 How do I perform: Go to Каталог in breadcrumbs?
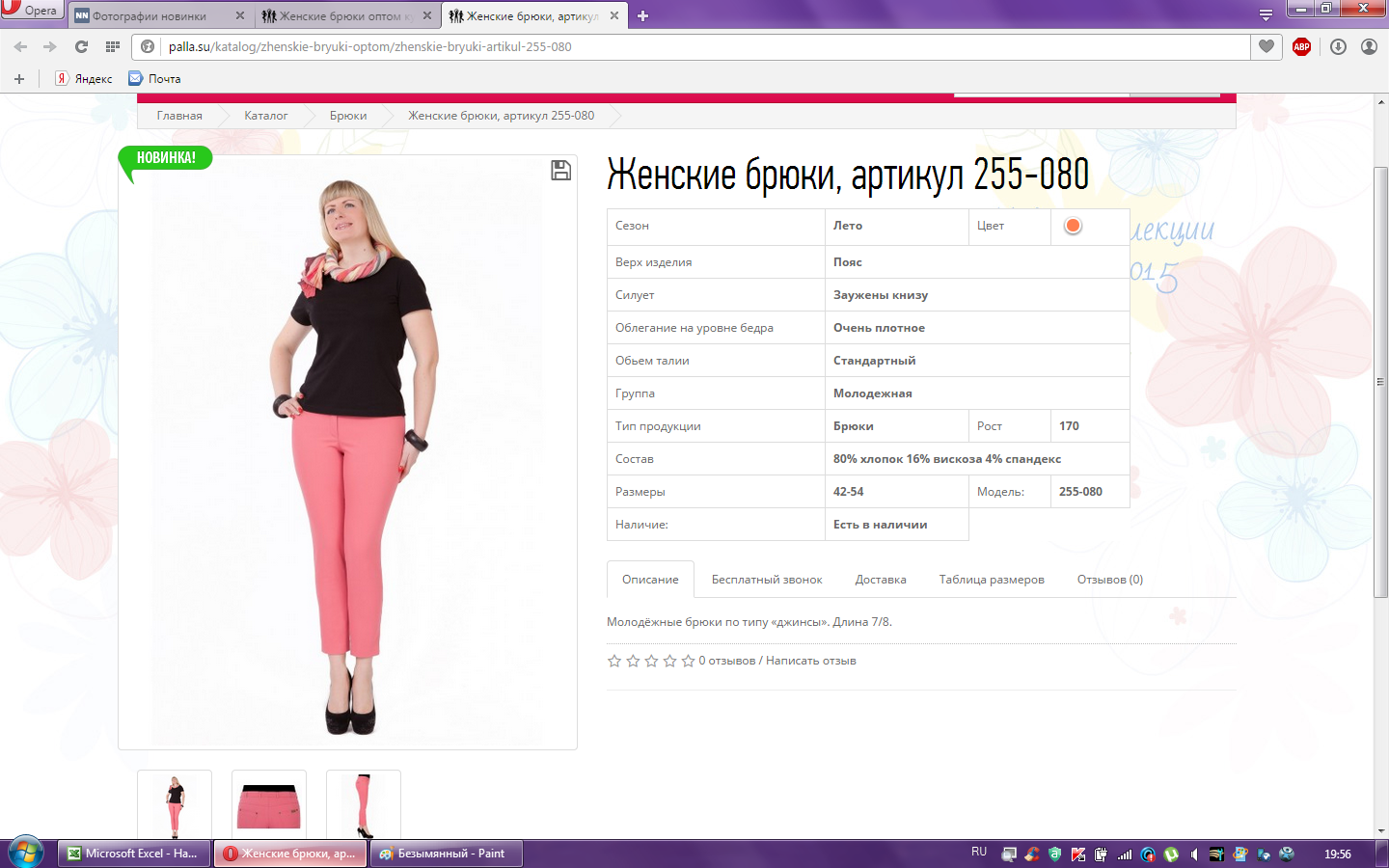point(266,116)
